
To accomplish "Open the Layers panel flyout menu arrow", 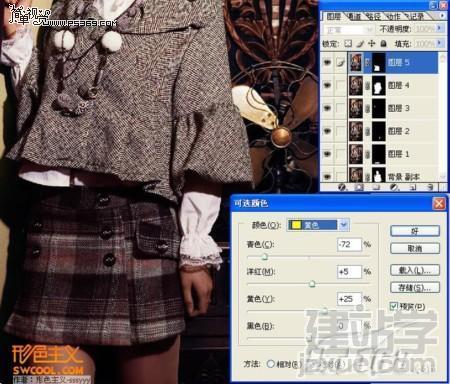I will [x=442, y=16].
